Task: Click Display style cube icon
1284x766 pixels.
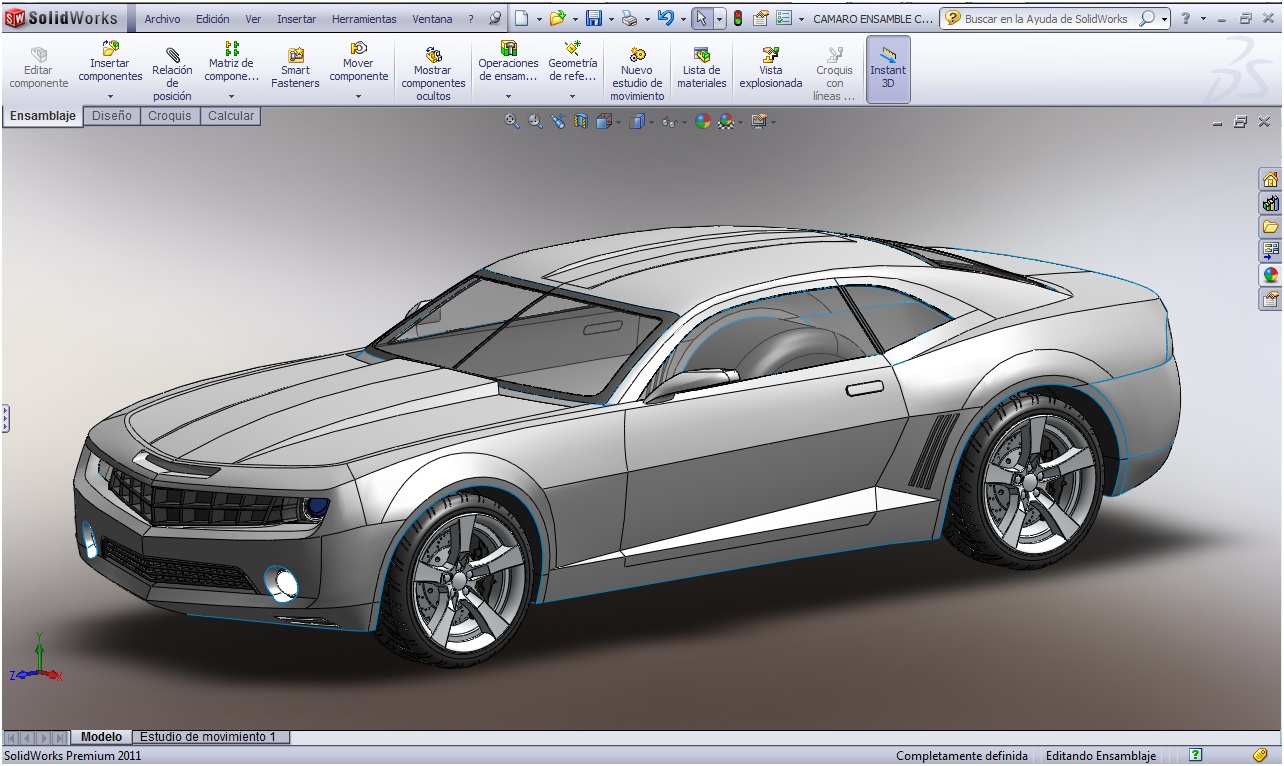Action: click(x=636, y=121)
